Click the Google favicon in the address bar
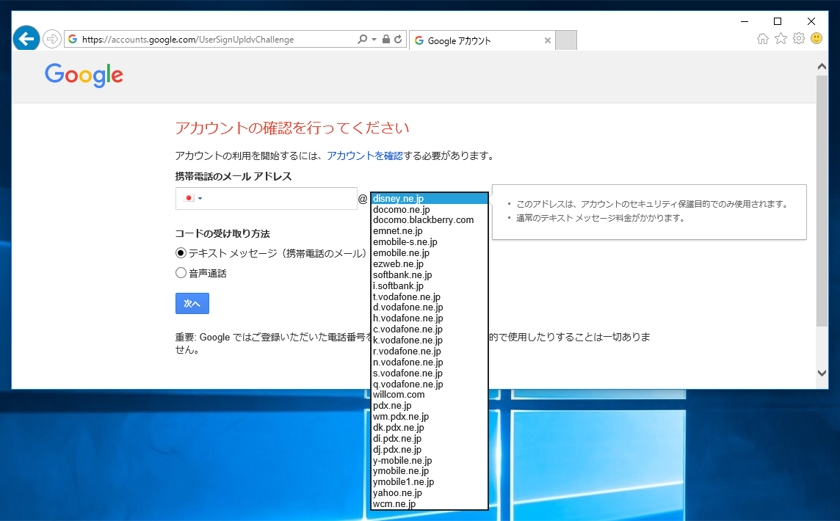Viewport: 840px width, 521px height. [x=73, y=39]
